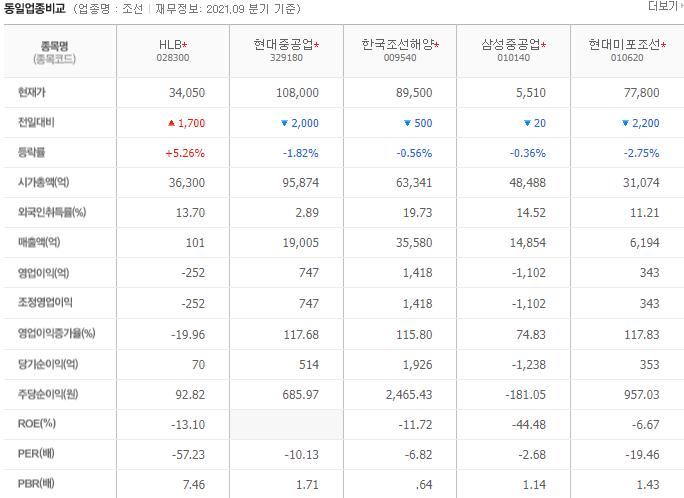Viewport: 684px width, 498px height.
Task: Click ROE value -44.48
Action: click(529, 425)
